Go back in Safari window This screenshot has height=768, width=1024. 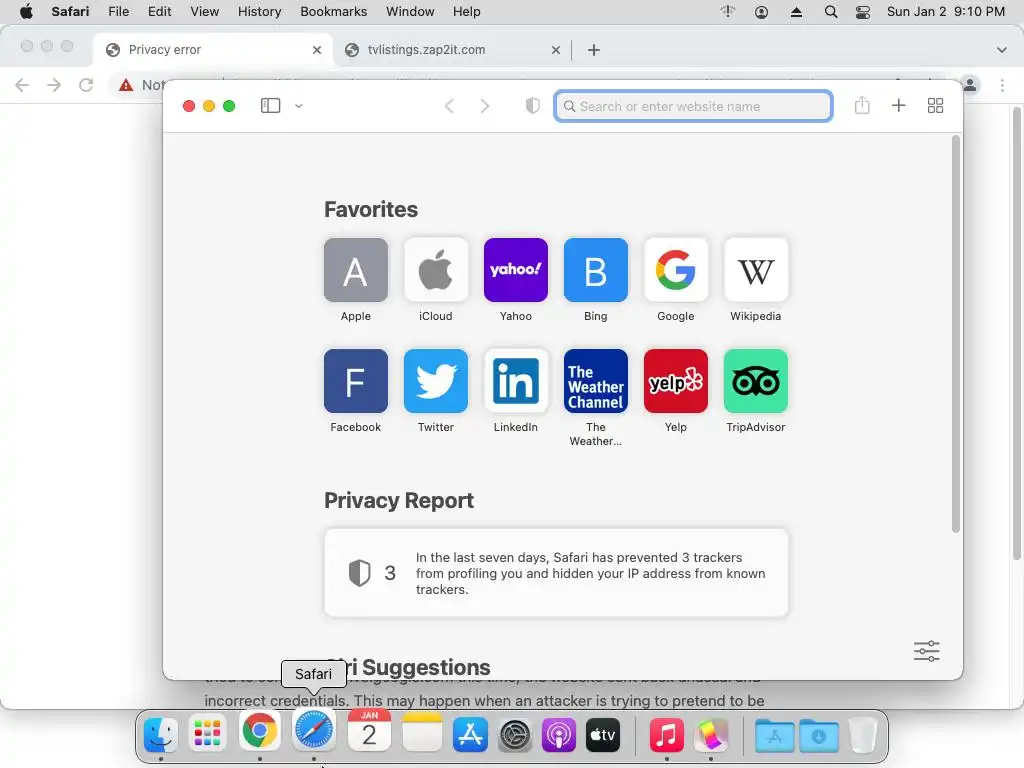[449, 106]
